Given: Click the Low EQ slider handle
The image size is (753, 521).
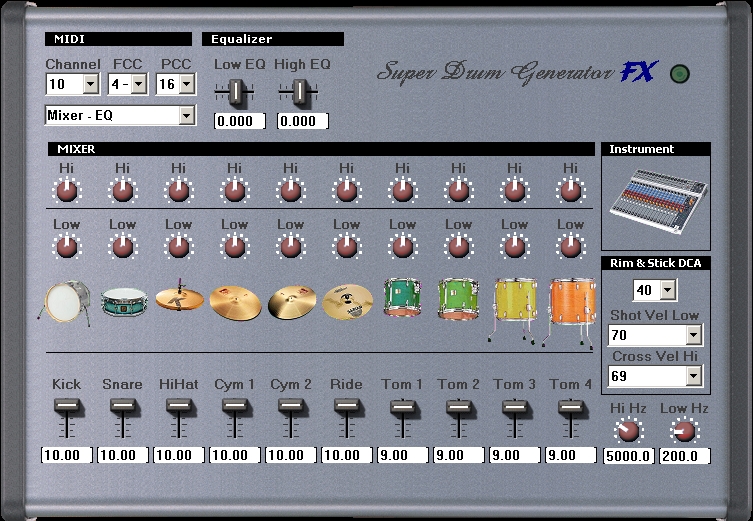Looking at the screenshot, I should pyautogui.click(x=235, y=91).
